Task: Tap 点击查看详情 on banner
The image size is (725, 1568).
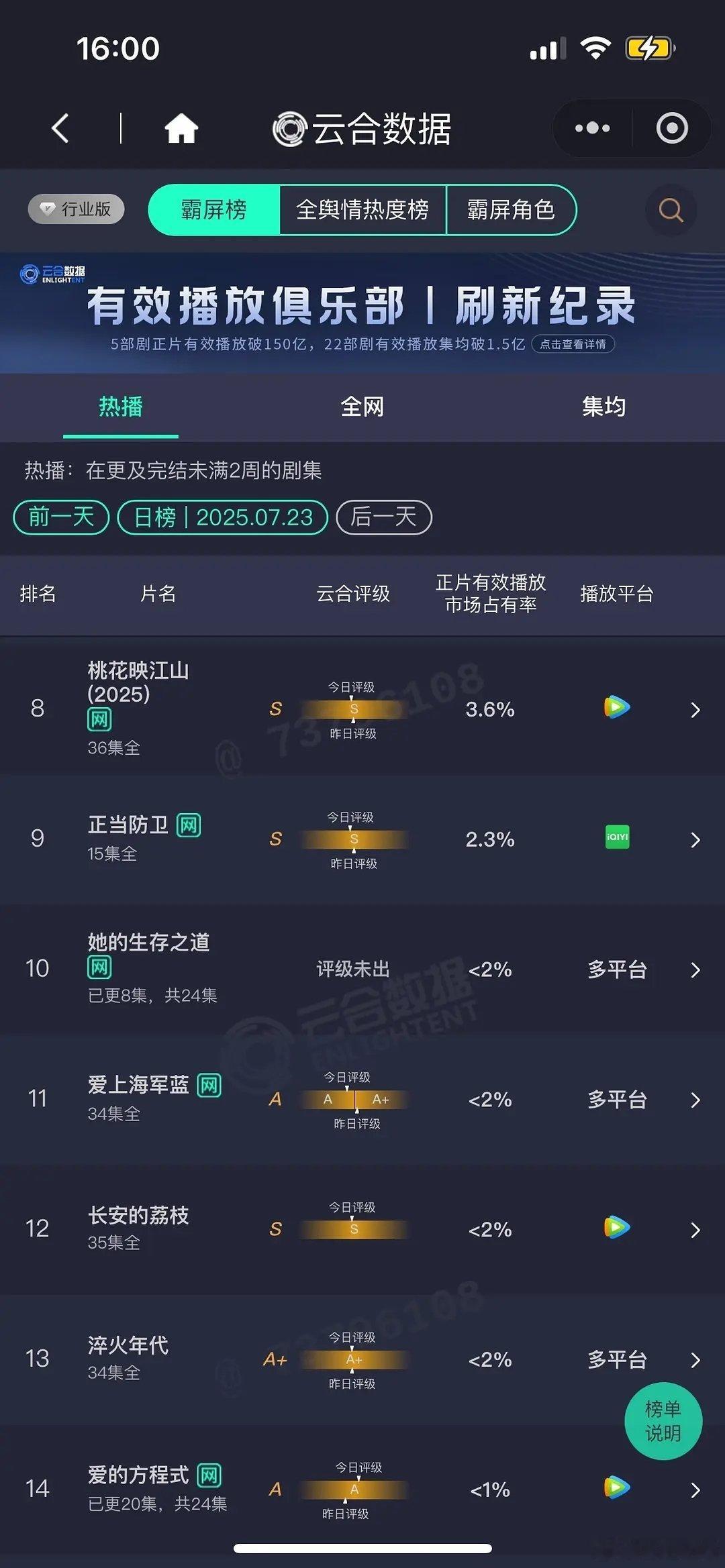Action: [x=573, y=344]
